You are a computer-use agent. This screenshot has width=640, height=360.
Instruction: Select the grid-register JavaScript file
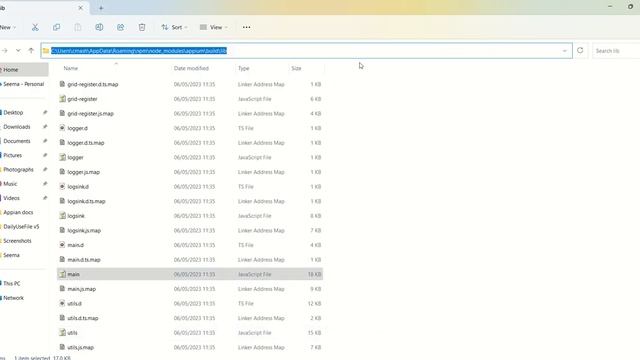coord(190,99)
